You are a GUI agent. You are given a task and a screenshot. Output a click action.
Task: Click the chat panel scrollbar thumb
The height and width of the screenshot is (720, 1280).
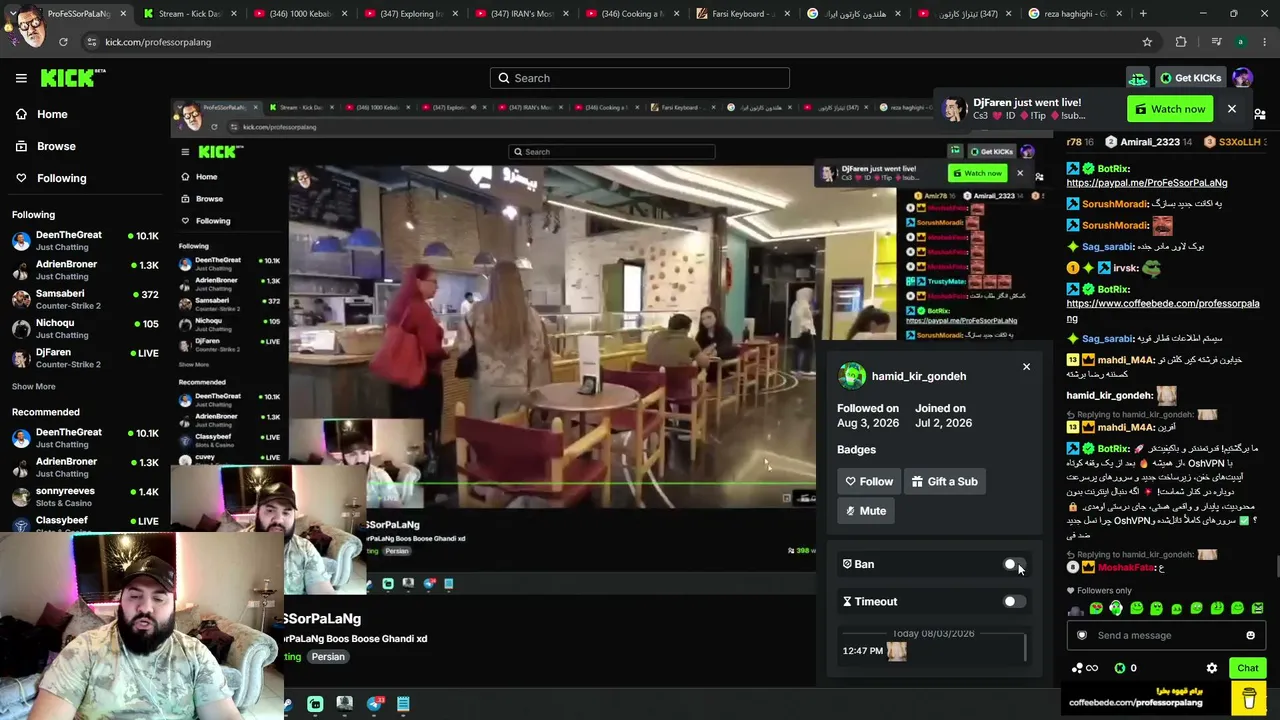pyautogui.click(x=1277, y=567)
